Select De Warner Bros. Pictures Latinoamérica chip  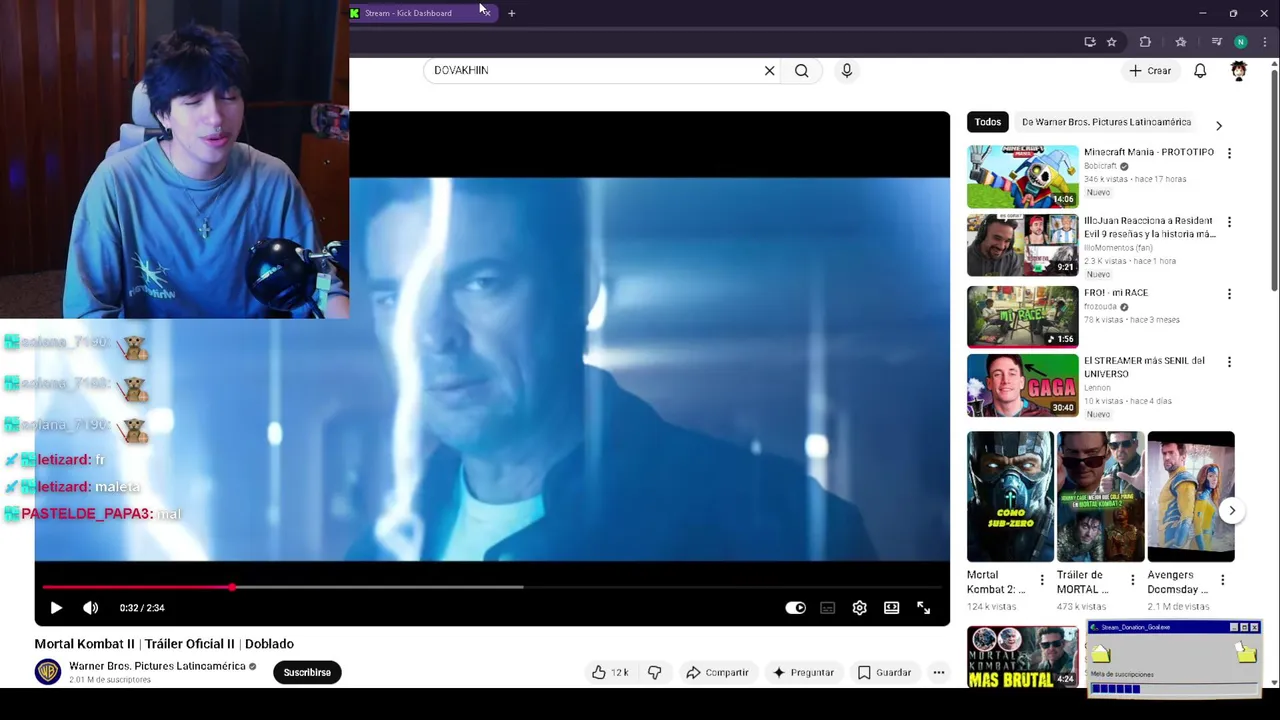1106,122
